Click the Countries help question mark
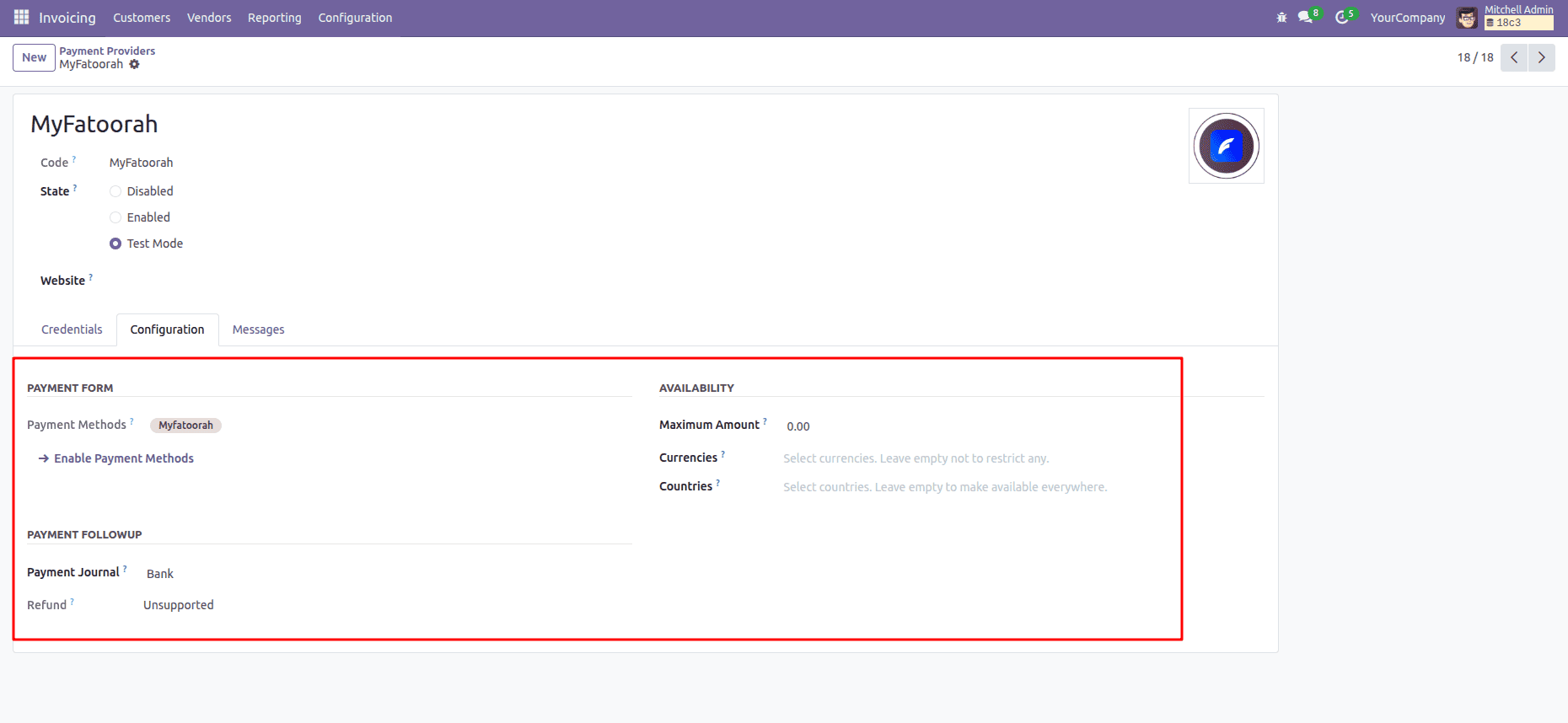This screenshot has height=723, width=1568. [718, 482]
